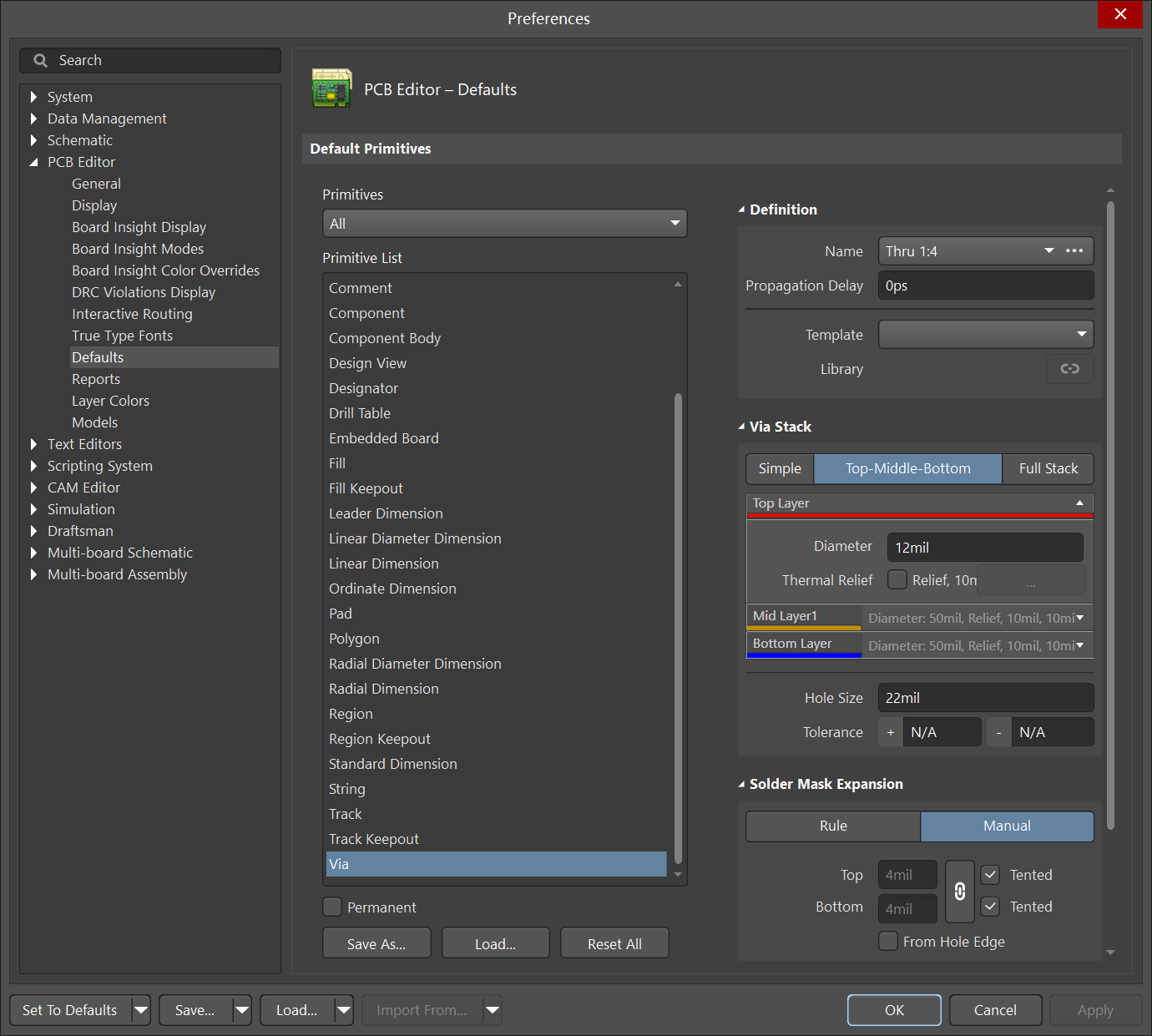
Task: Collapse the Via Stack section
Action: click(741, 427)
